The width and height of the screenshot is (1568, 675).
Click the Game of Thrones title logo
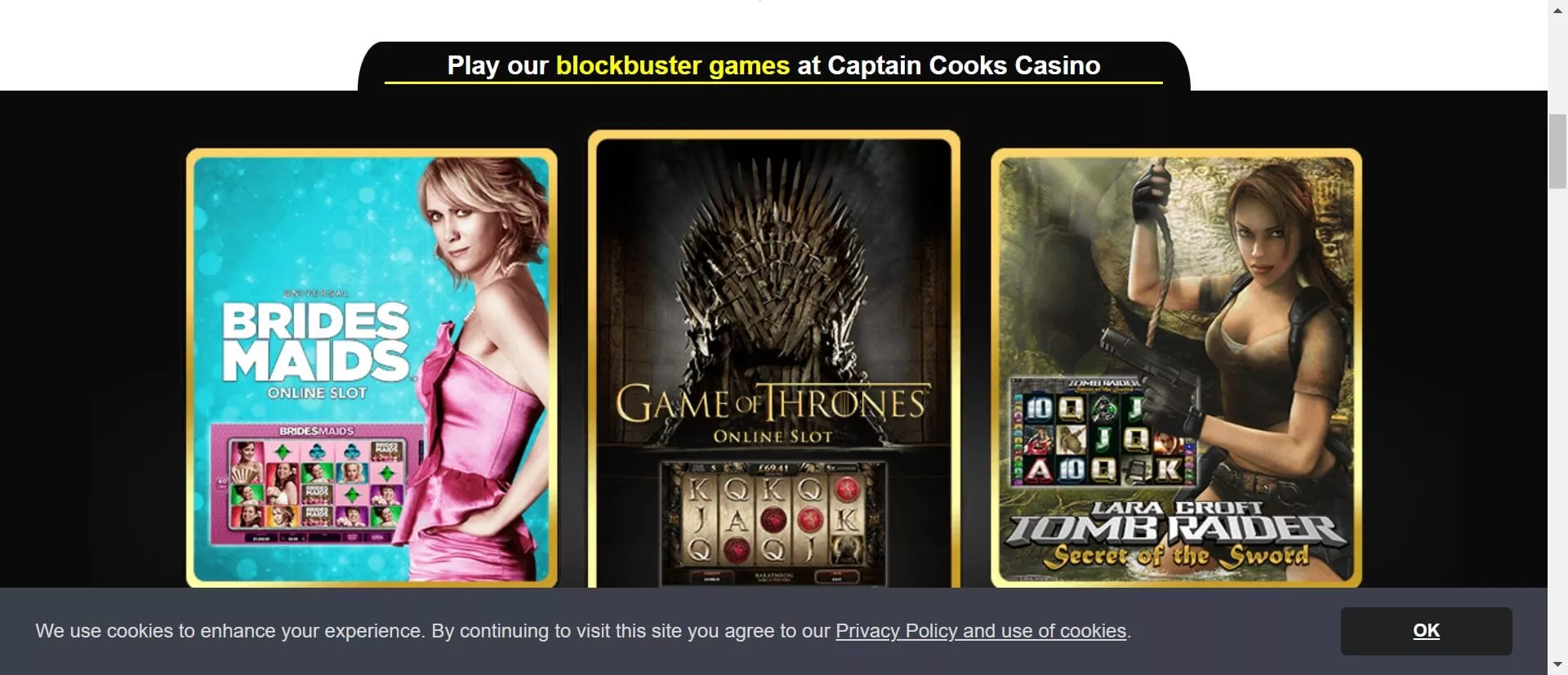tap(773, 404)
